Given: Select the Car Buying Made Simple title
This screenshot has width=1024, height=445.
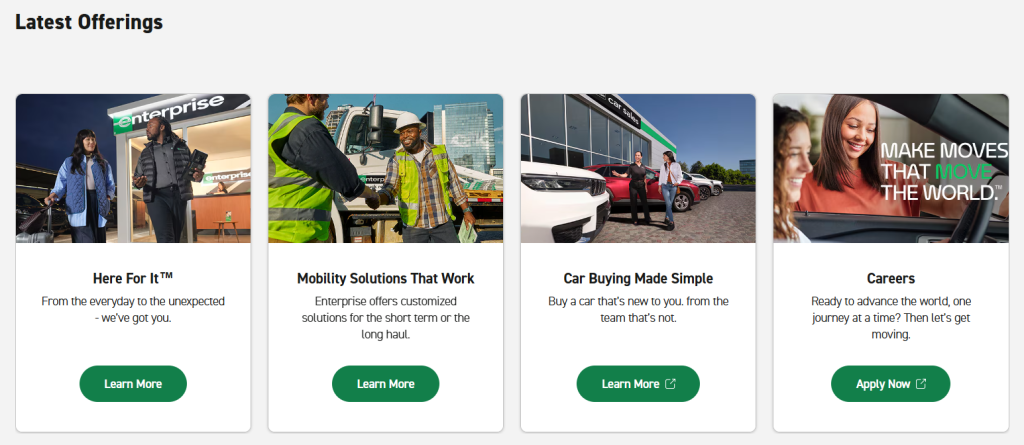Looking at the screenshot, I should coord(638,278).
